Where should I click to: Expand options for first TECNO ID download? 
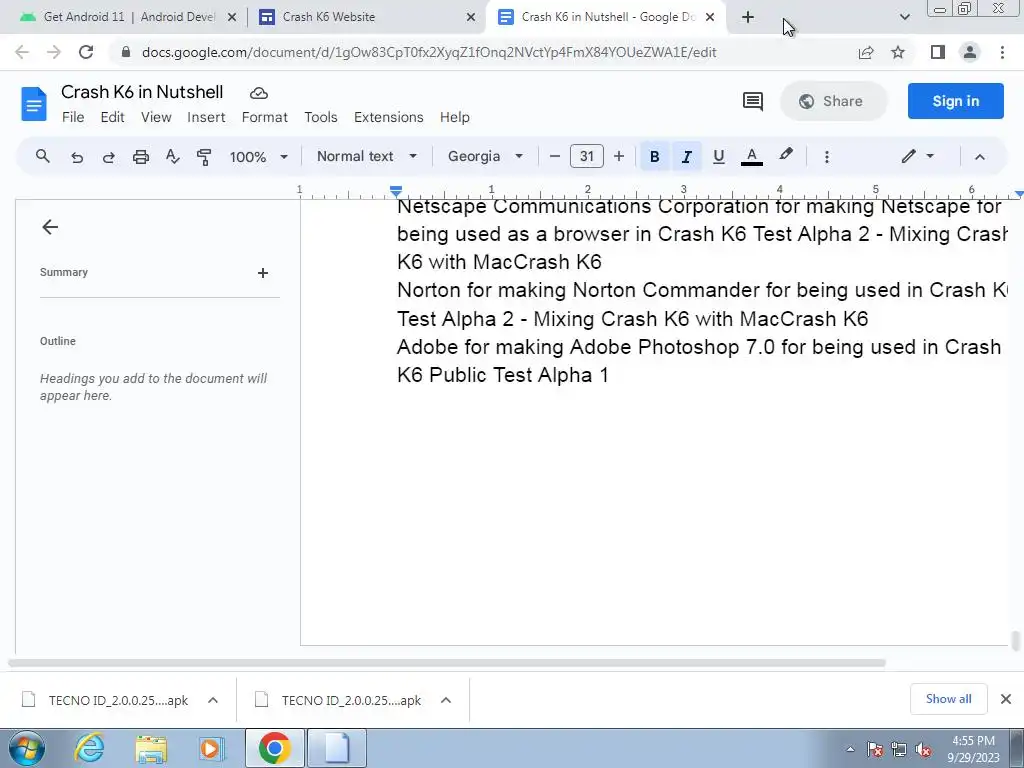pyautogui.click(x=213, y=700)
